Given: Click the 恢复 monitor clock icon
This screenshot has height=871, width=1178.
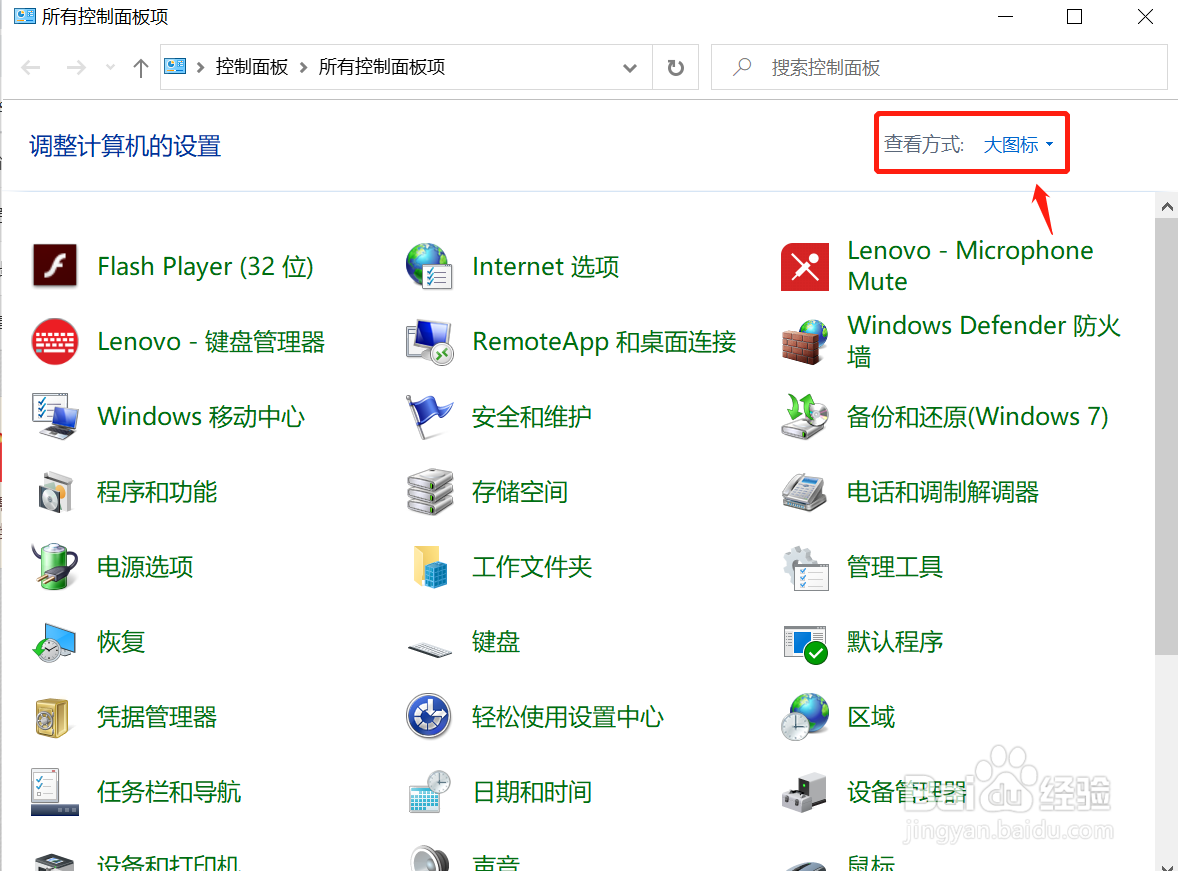Looking at the screenshot, I should tap(55, 642).
